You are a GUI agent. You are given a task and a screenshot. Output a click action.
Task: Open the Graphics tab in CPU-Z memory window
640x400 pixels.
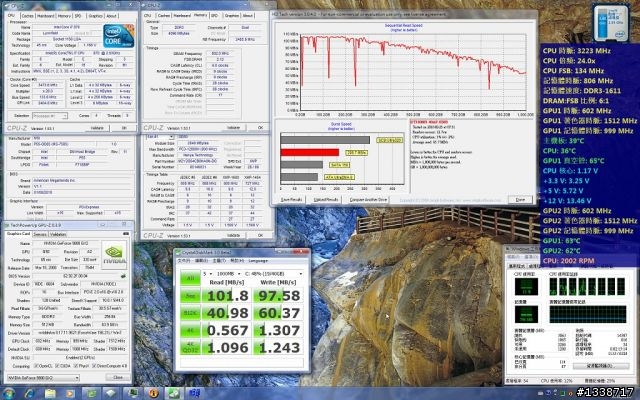[231, 16]
